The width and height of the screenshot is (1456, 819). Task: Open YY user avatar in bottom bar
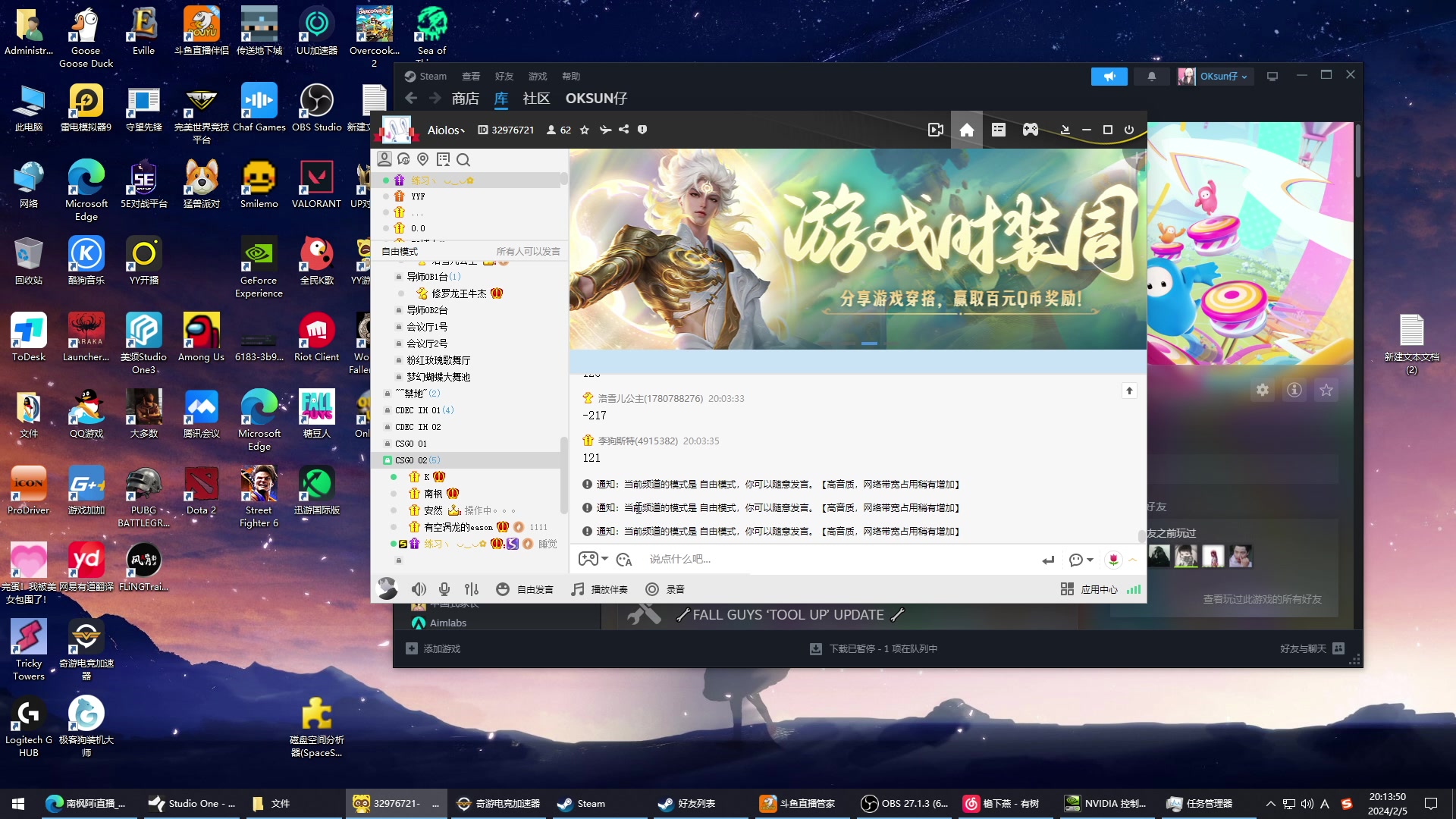pos(387,588)
